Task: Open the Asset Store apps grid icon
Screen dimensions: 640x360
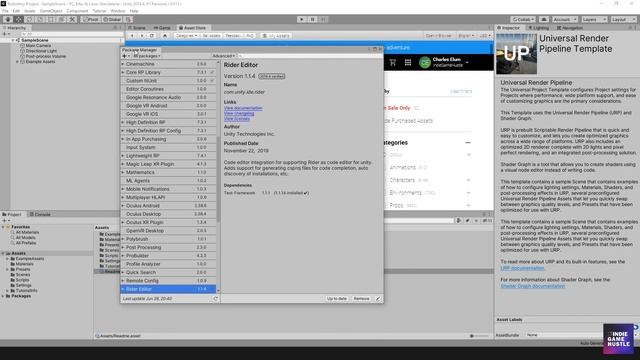Action: pos(408,62)
